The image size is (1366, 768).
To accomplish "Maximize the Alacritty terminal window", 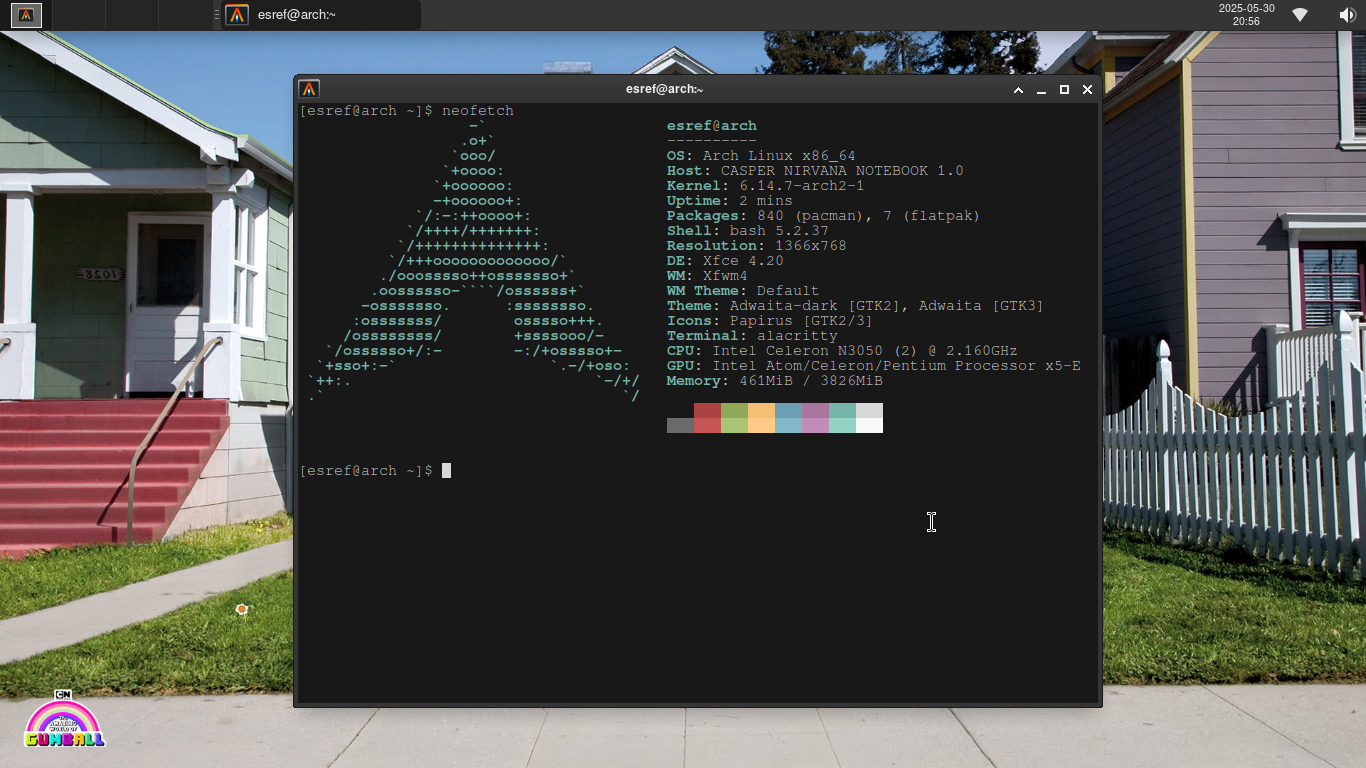I will click(x=1064, y=90).
